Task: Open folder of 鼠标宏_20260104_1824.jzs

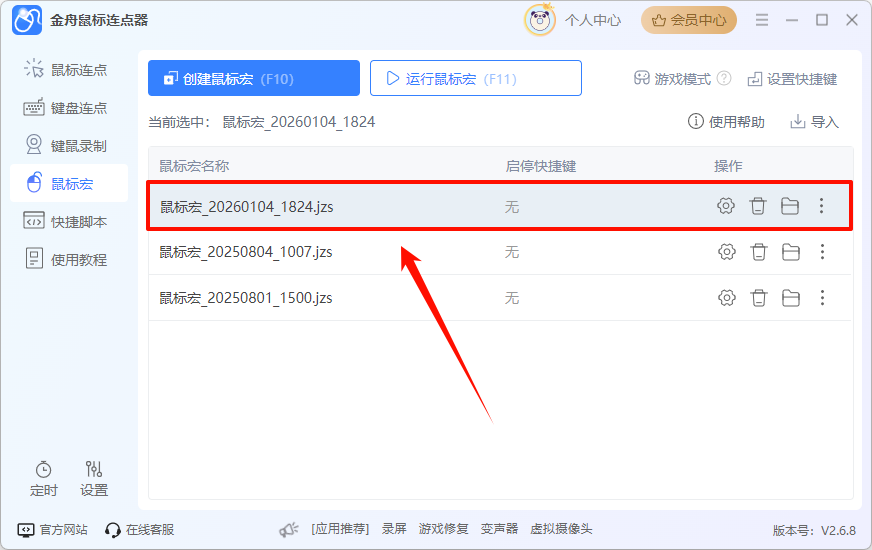Action: (x=790, y=206)
